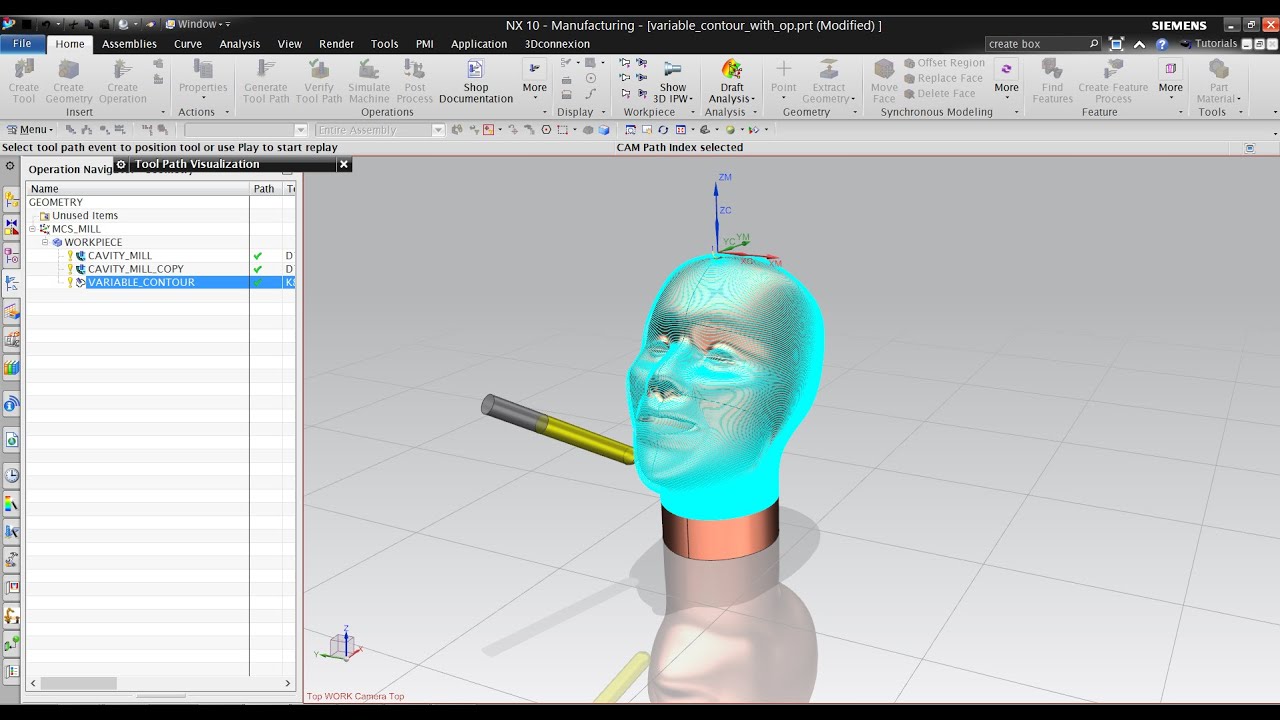Click the Name column header
Viewport: 1280px width, 720px height.
[x=137, y=188]
